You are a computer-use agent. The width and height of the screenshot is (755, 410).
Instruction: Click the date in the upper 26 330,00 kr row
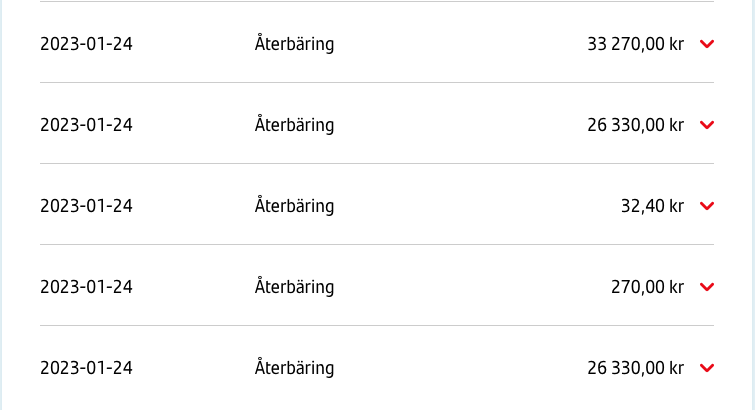point(86,125)
